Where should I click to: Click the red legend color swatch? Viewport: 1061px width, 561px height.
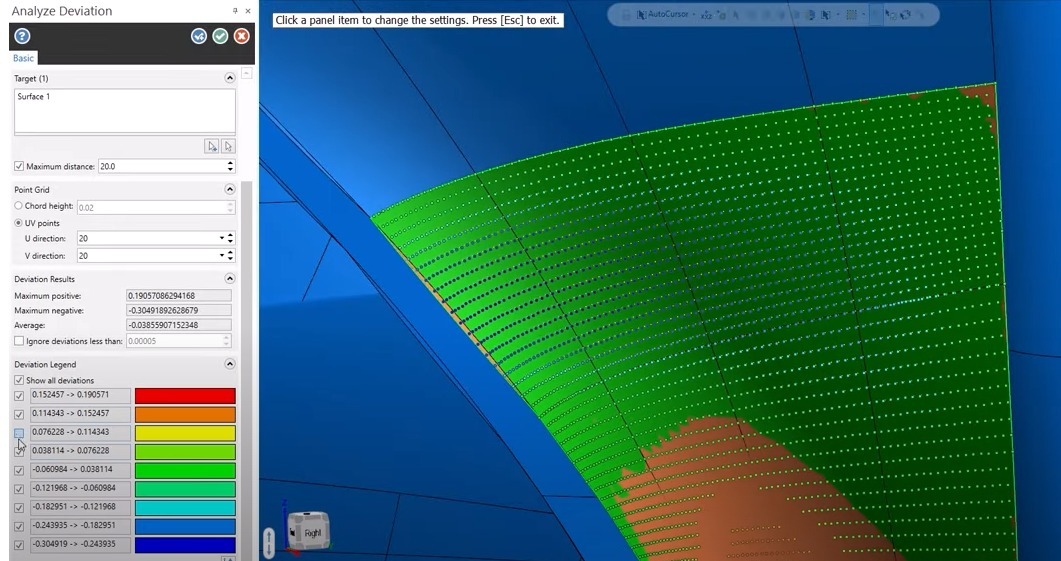pos(185,396)
